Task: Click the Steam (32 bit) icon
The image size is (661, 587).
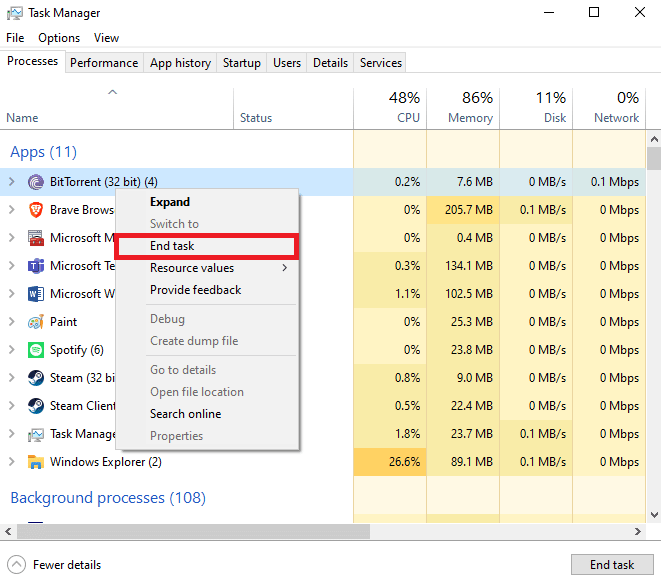Action: click(x=36, y=378)
